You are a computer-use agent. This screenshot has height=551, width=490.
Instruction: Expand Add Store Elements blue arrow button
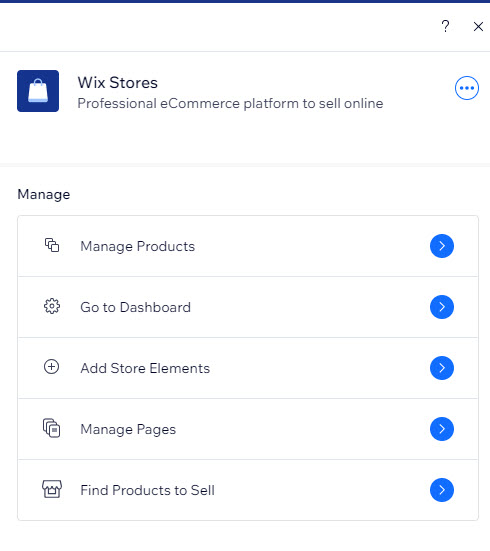click(x=441, y=368)
